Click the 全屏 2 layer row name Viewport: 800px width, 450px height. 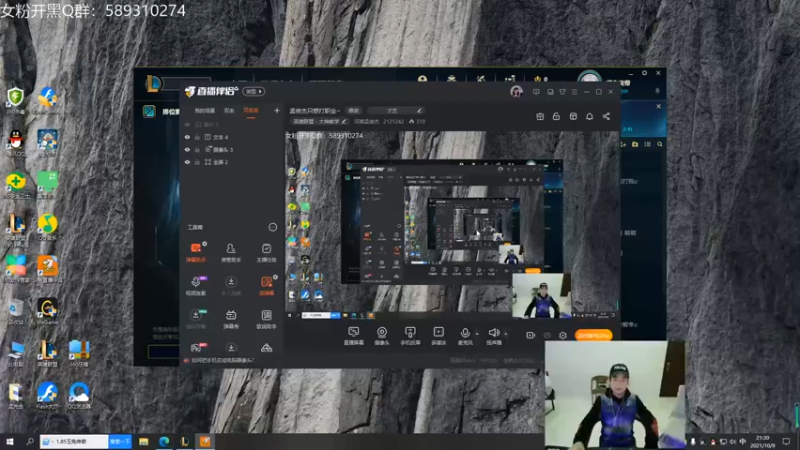click(220, 162)
